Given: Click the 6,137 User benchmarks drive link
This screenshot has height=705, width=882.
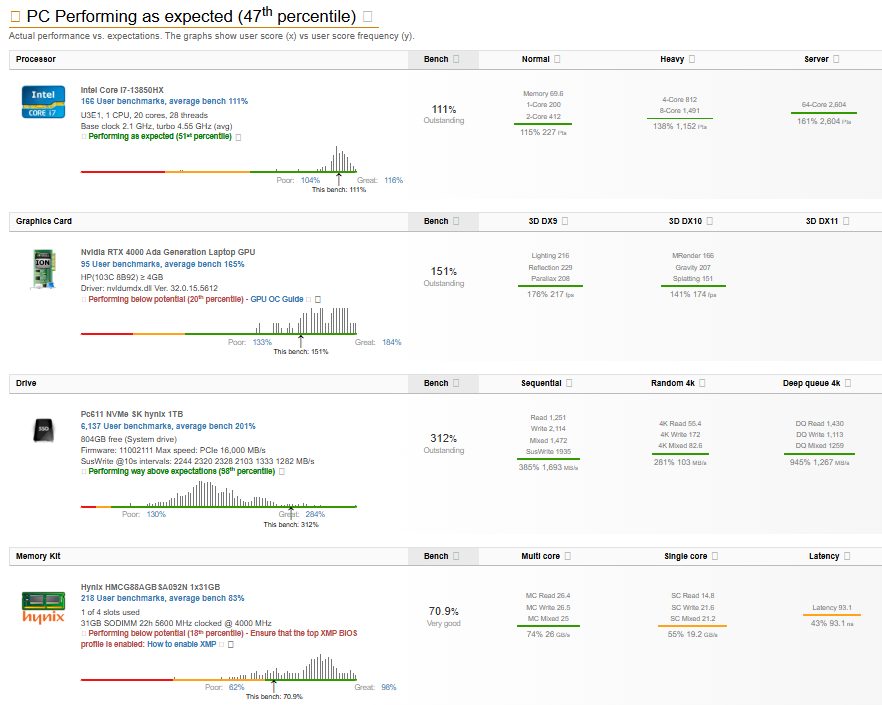Looking at the screenshot, I should click(168, 426).
